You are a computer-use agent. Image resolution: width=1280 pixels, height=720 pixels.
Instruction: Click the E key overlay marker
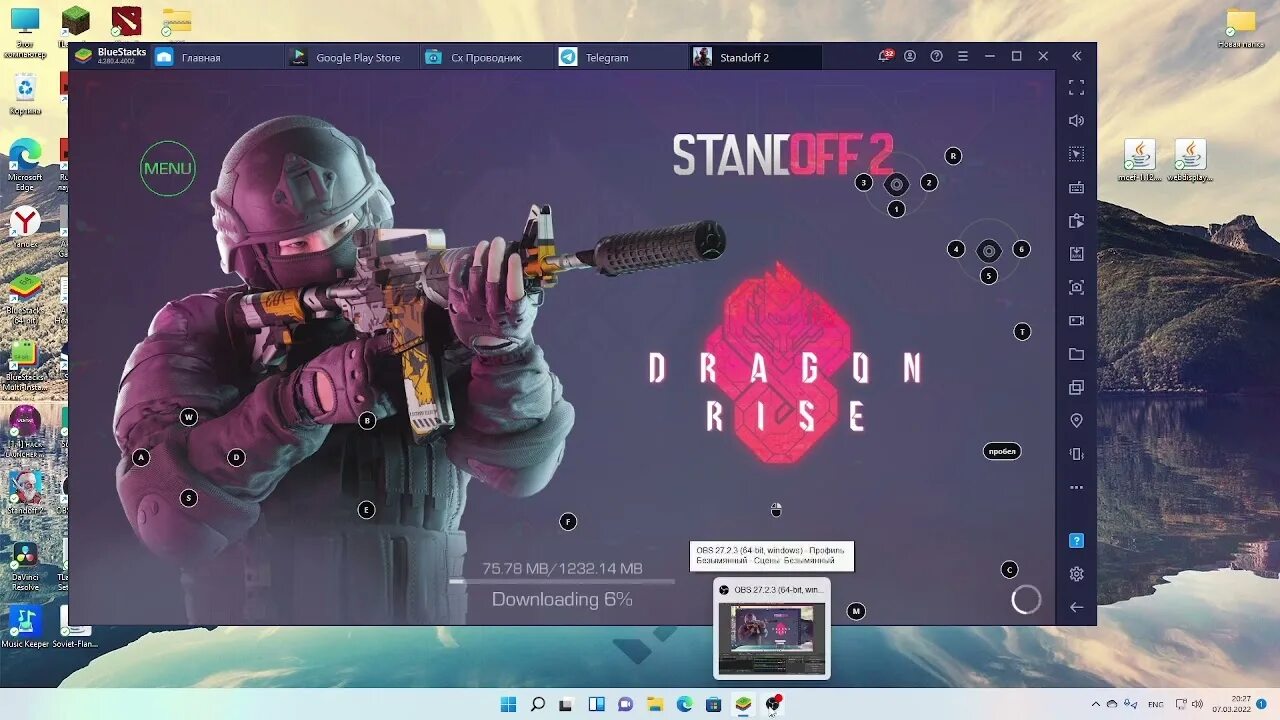(366, 510)
